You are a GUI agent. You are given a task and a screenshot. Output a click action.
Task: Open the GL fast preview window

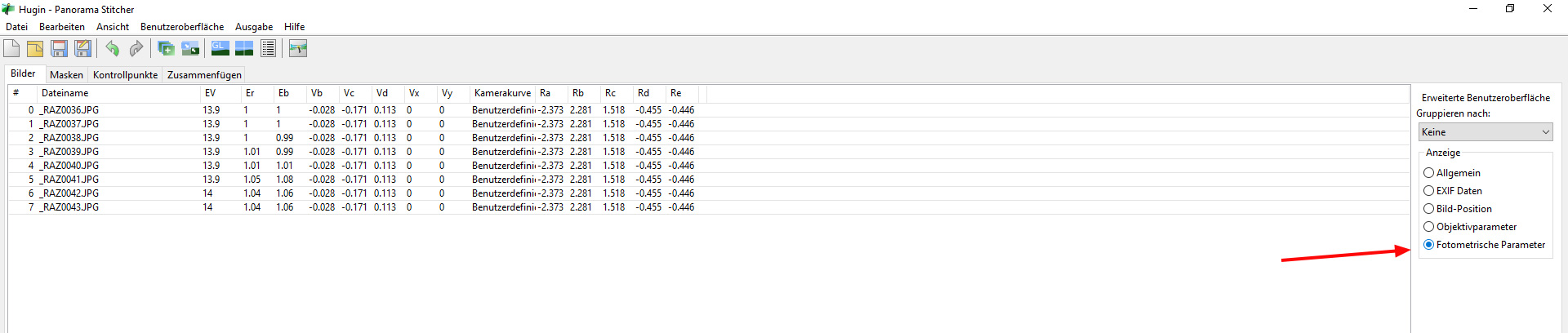click(220, 49)
